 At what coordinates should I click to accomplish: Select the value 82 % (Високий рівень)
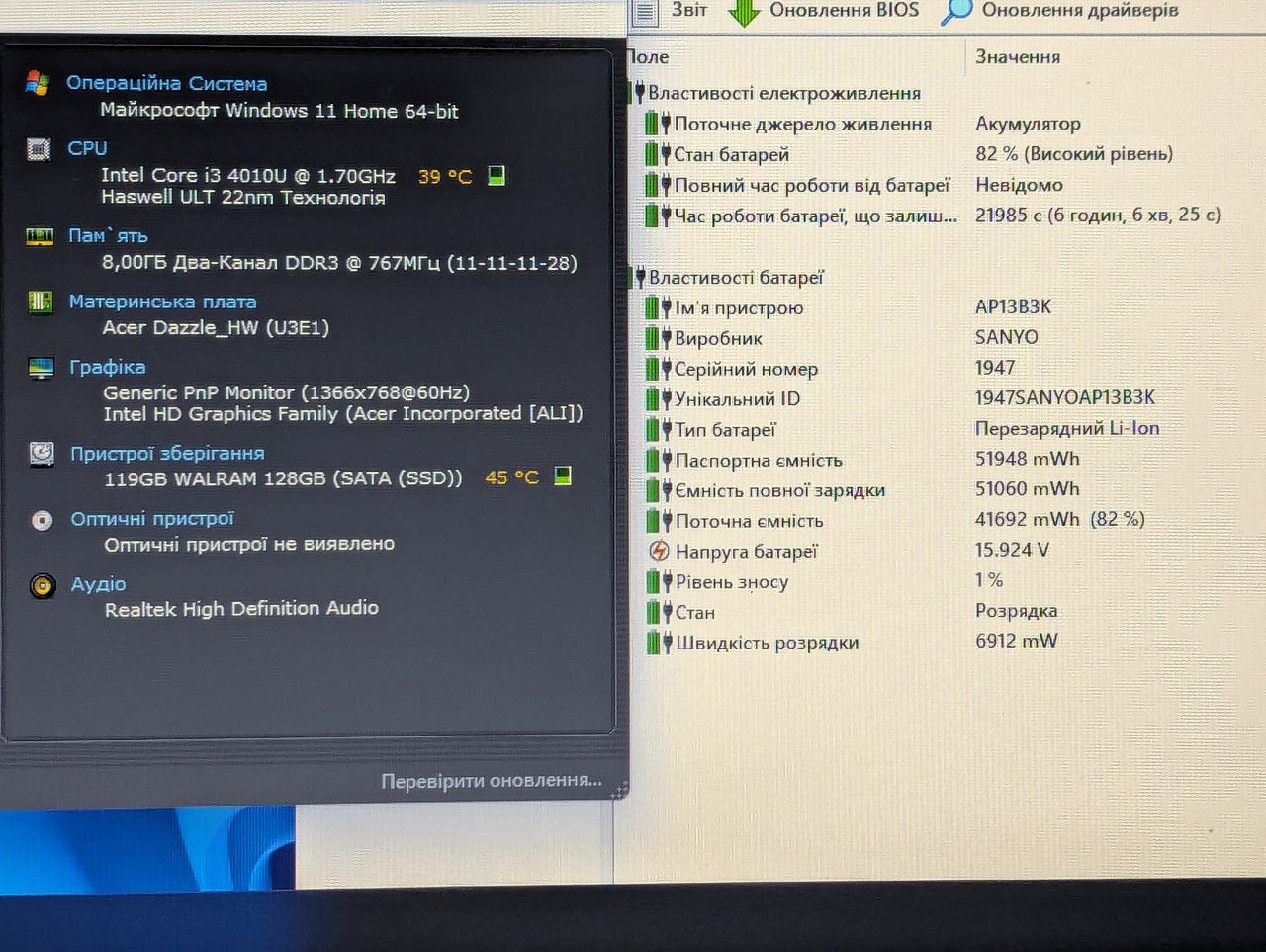coord(1074,154)
